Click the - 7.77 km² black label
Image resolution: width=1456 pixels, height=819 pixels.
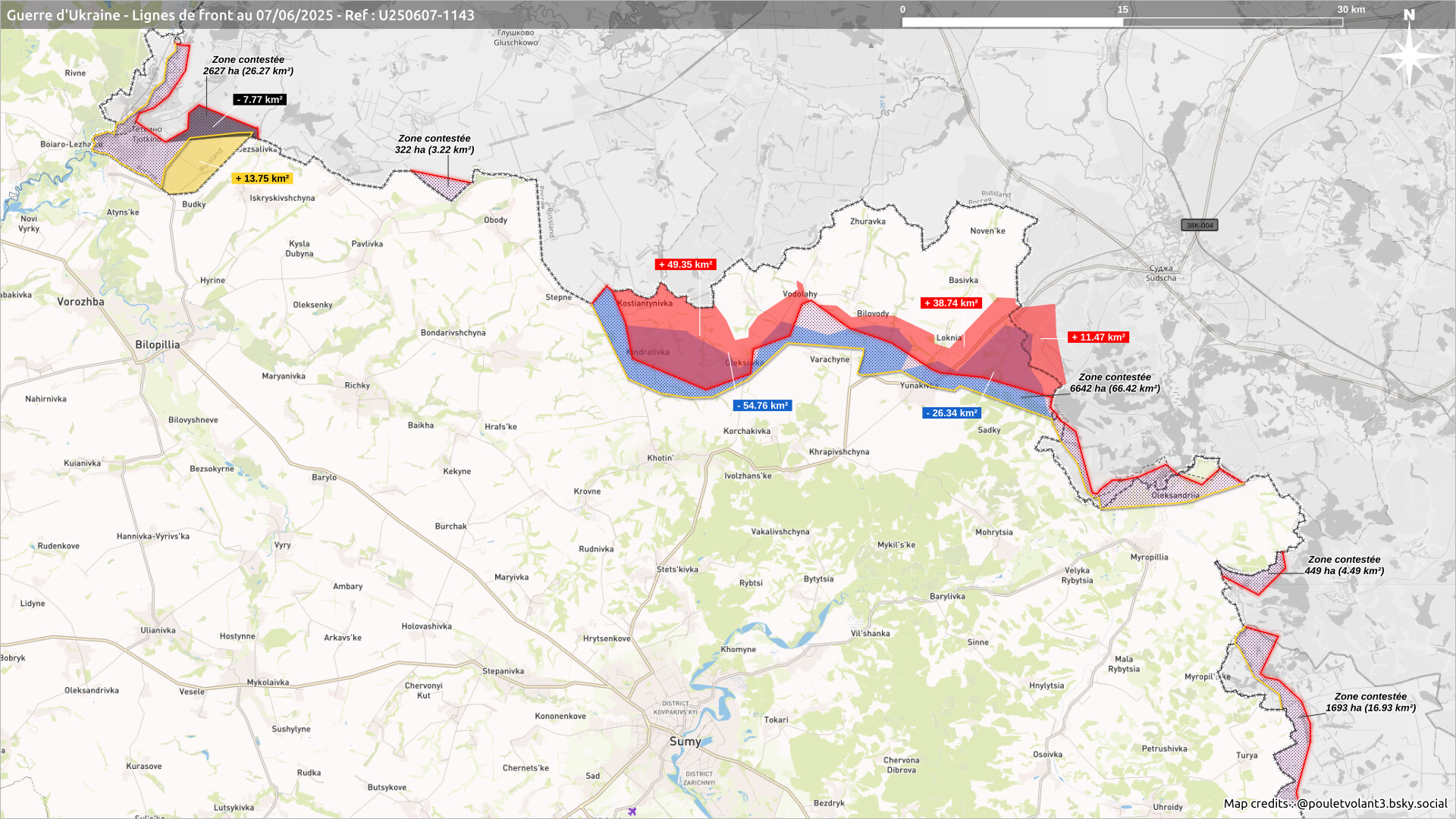click(x=259, y=100)
